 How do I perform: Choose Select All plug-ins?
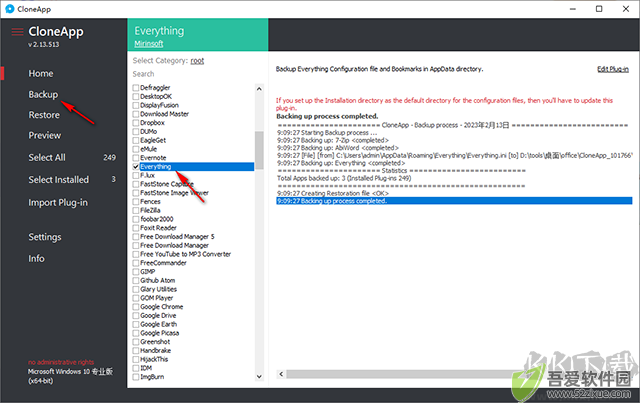[x=47, y=157]
